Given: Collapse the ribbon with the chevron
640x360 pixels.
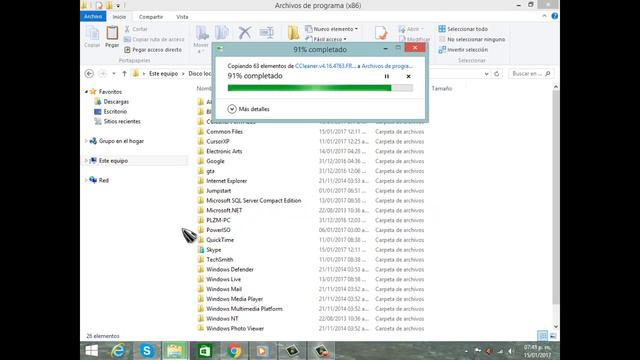Looking at the screenshot, I should [544, 16].
